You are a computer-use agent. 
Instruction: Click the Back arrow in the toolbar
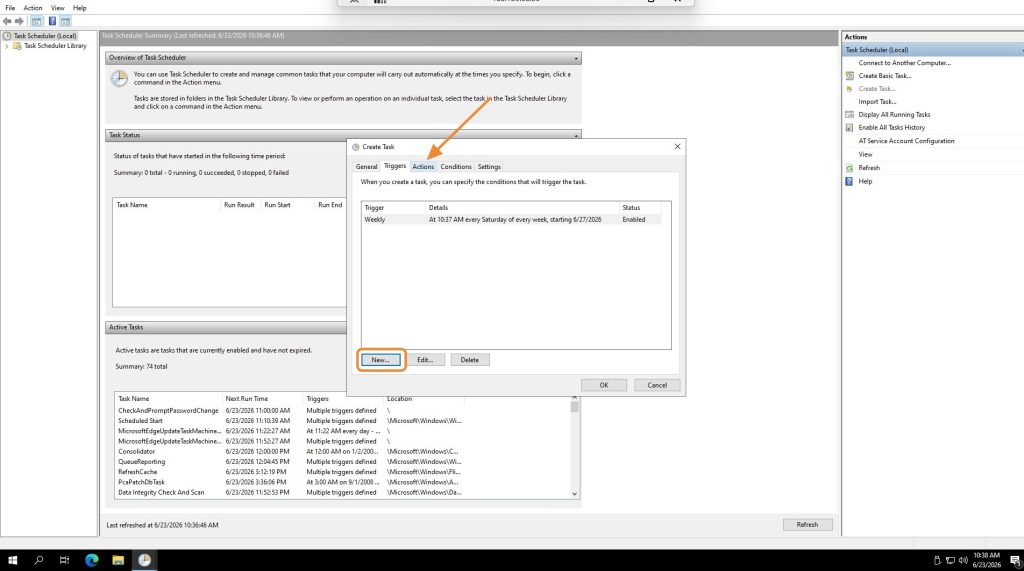(x=7, y=21)
